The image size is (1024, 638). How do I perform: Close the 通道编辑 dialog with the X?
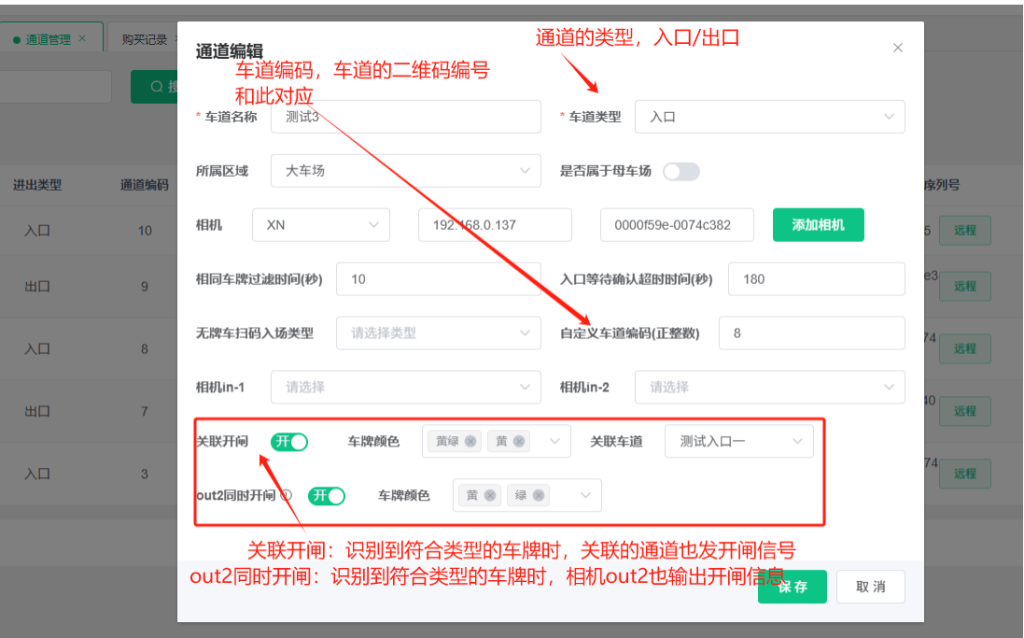(x=897, y=48)
